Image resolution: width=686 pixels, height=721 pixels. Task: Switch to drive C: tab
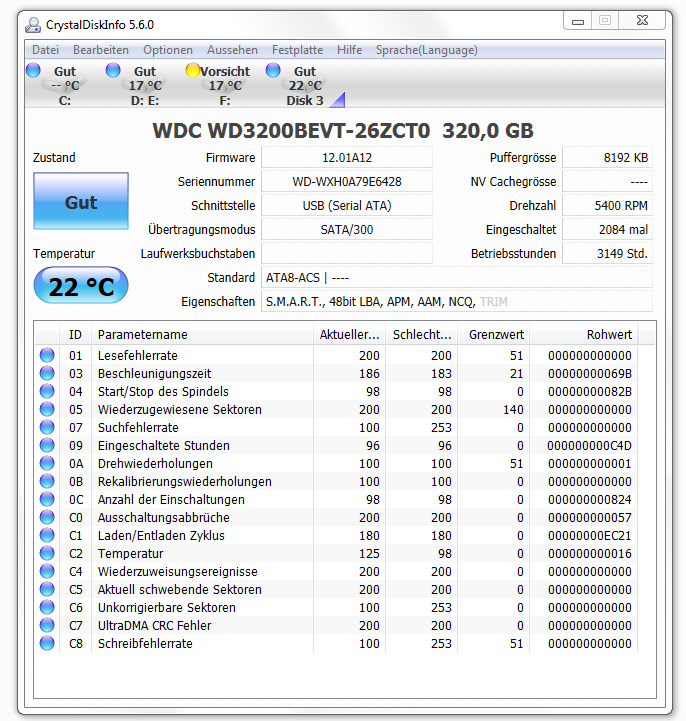65,86
